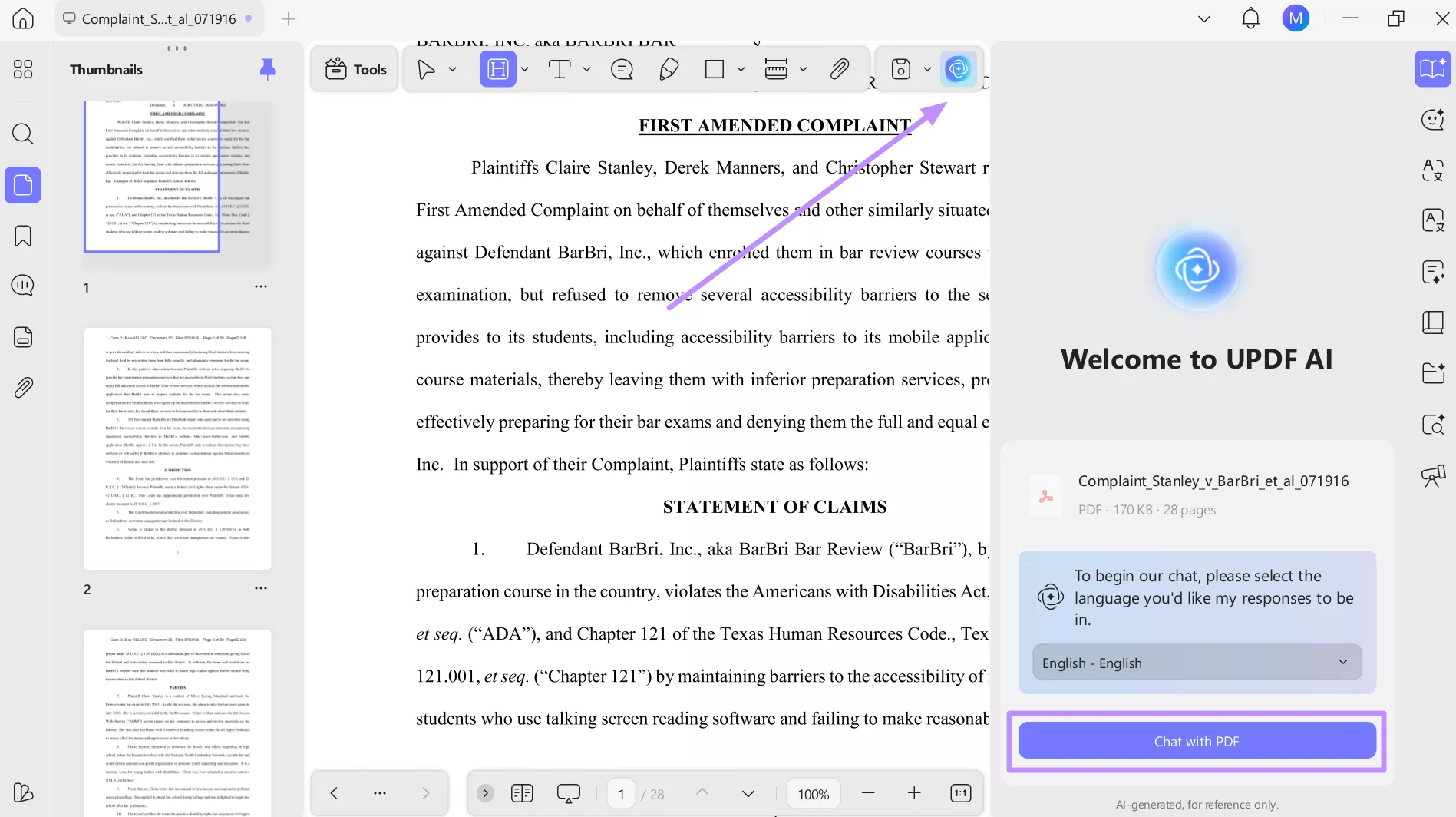Select the Highlighter tool

[498, 68]
